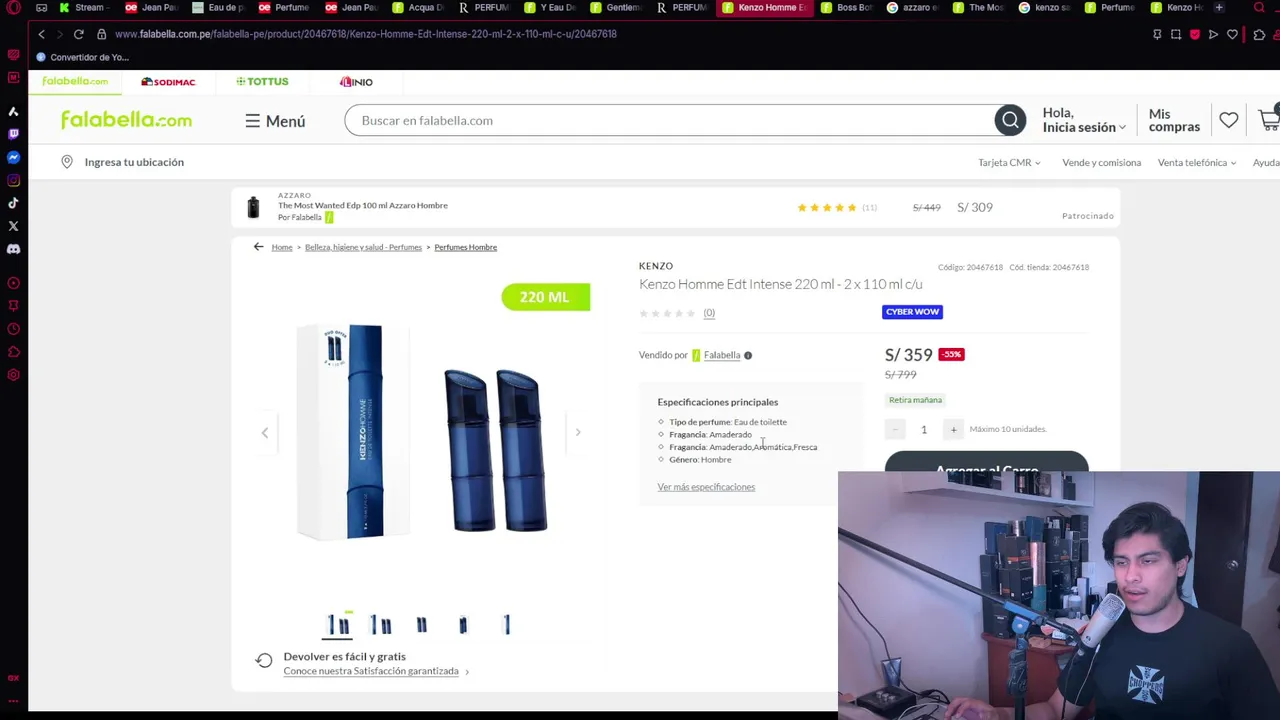Open the Convertidor de Yo... bookmark

82,57
